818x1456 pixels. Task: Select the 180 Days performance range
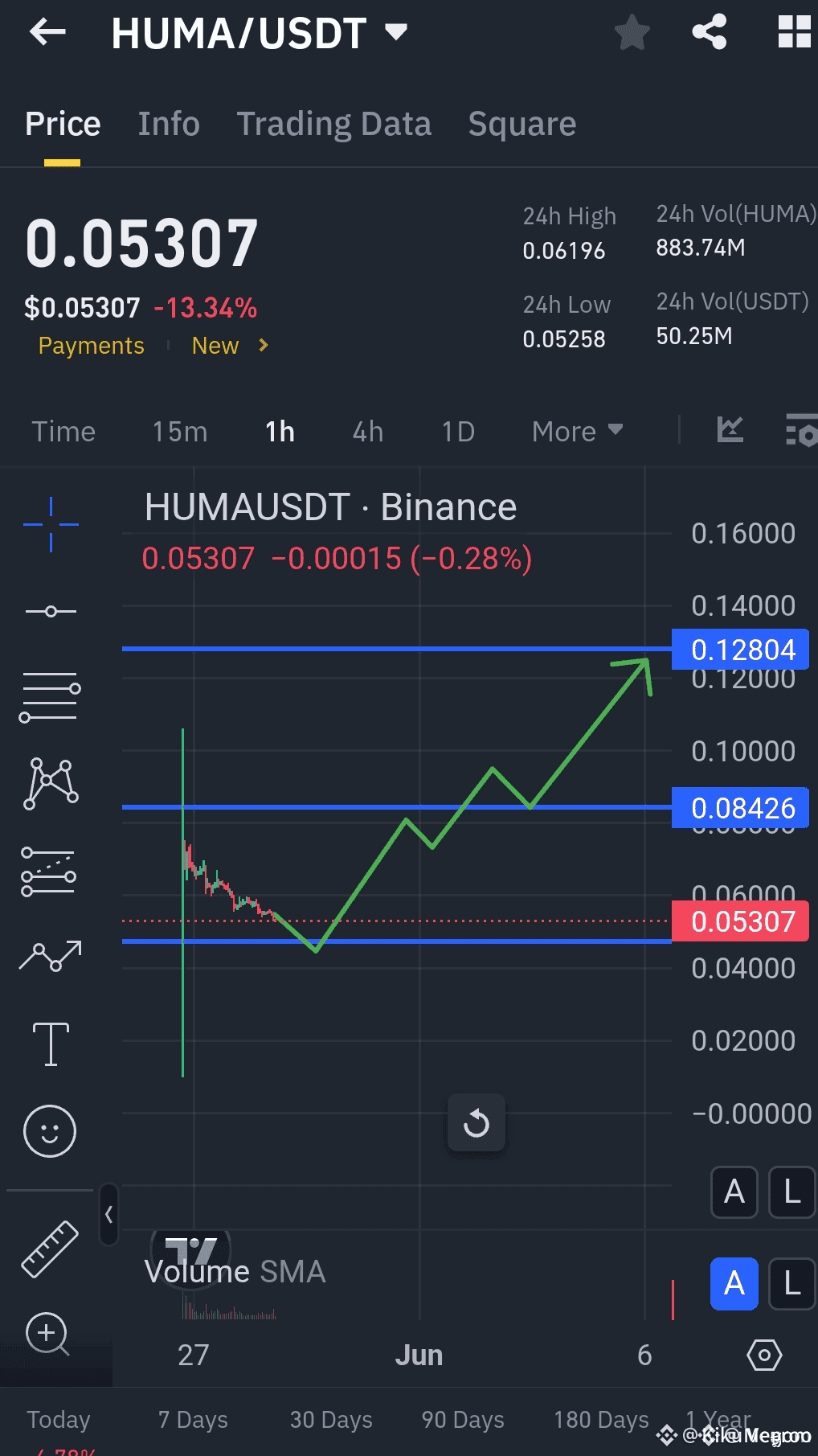(601, 1420)
